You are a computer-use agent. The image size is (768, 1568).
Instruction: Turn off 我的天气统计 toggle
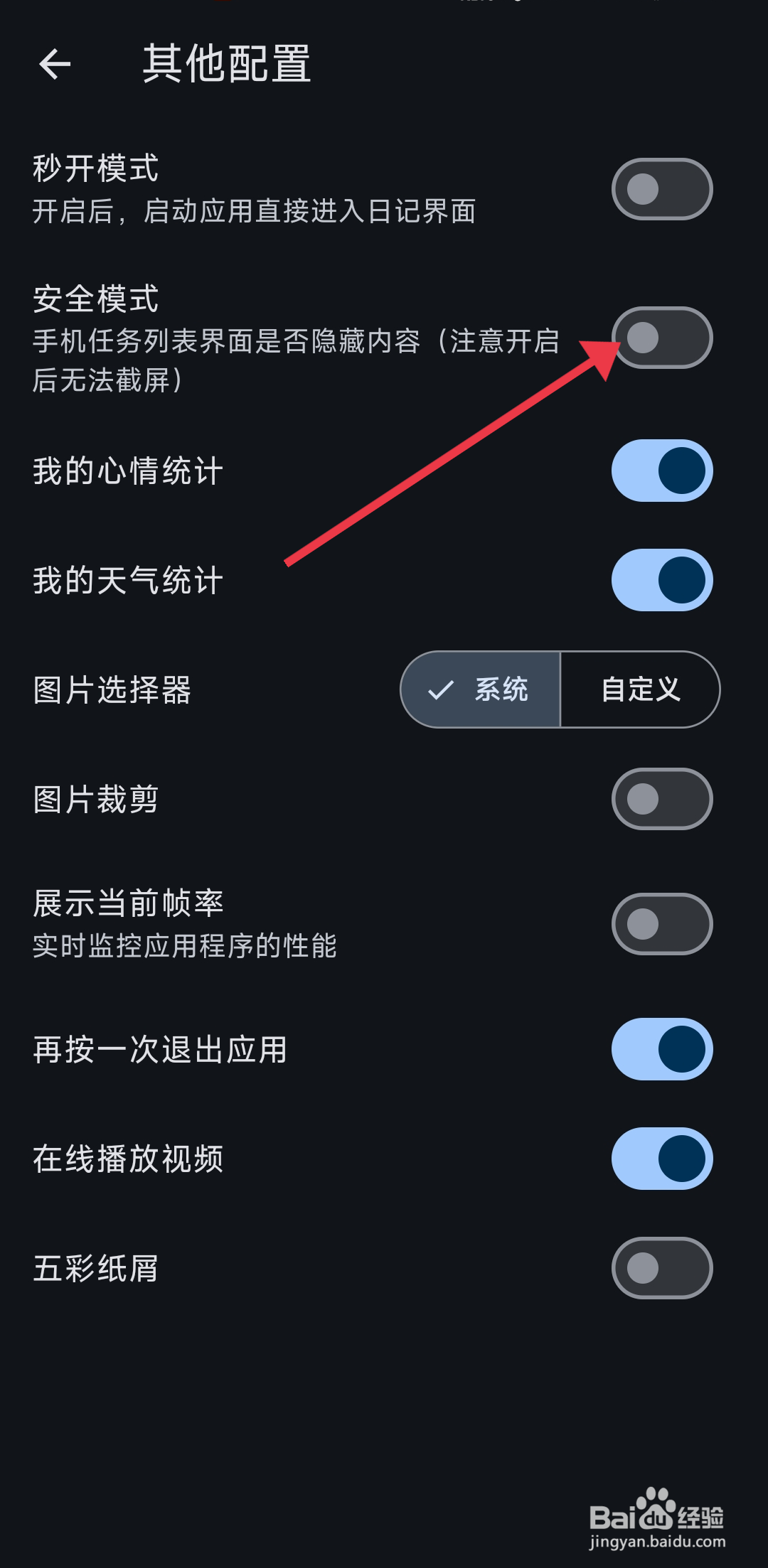[x=662, y=580]
